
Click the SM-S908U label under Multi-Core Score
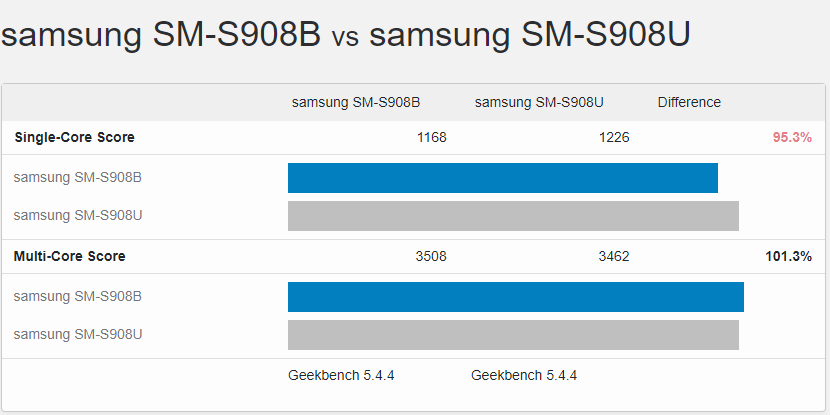77,335
